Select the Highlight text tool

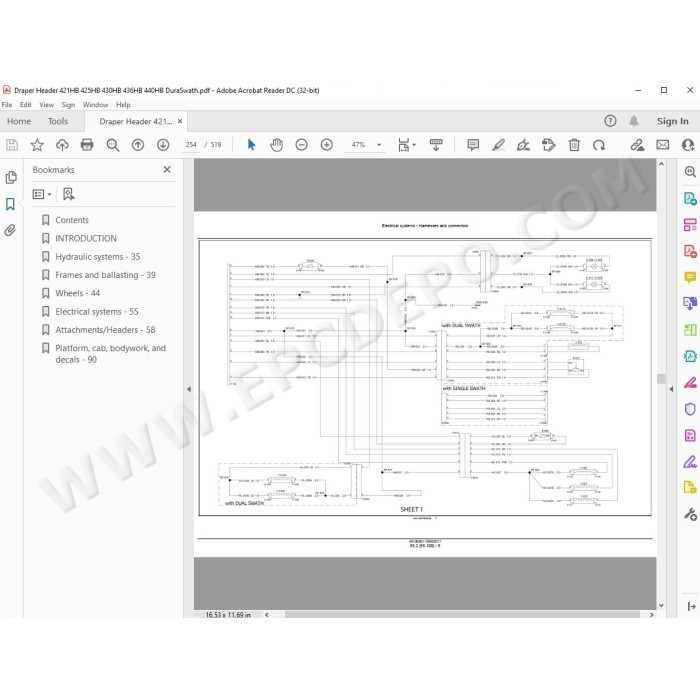(x=498, y=145)
